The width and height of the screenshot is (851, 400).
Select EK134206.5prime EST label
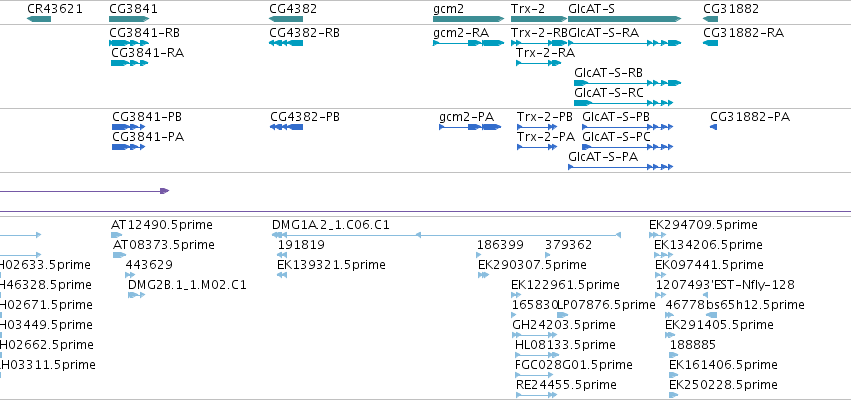[x=708, y=245]
